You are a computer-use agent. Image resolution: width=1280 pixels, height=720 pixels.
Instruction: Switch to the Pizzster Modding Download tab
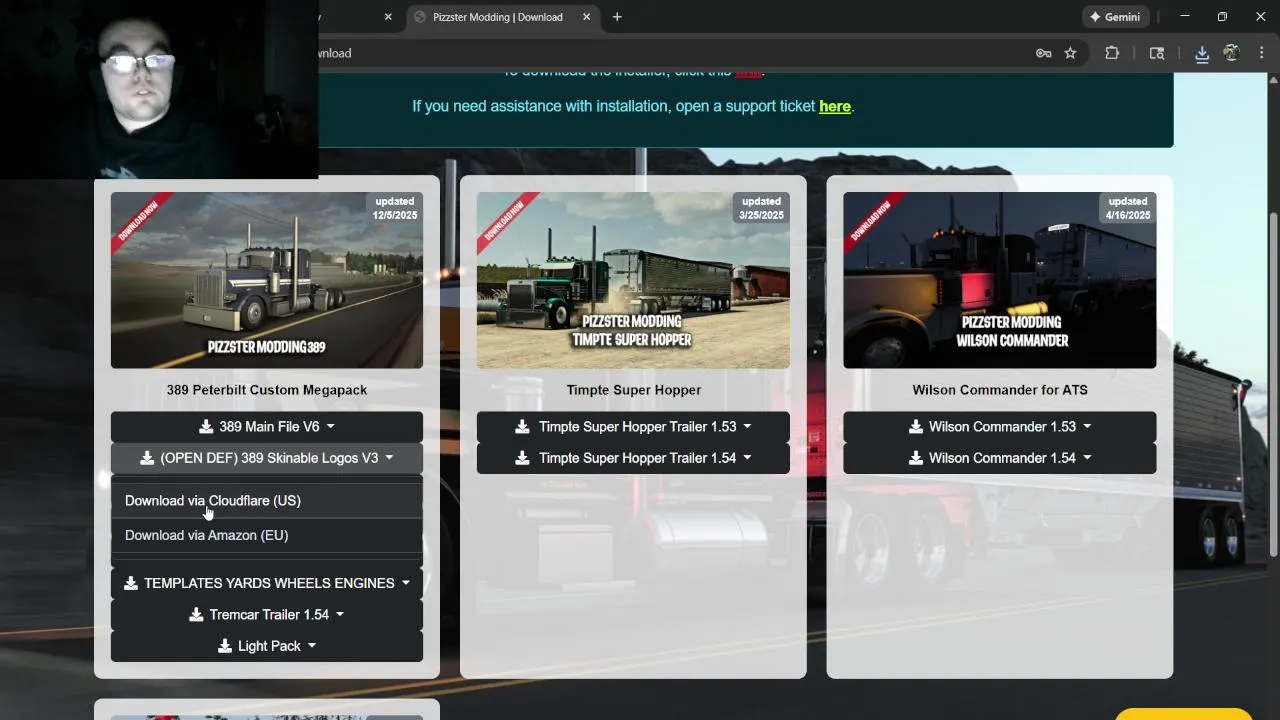pos(498,17)
